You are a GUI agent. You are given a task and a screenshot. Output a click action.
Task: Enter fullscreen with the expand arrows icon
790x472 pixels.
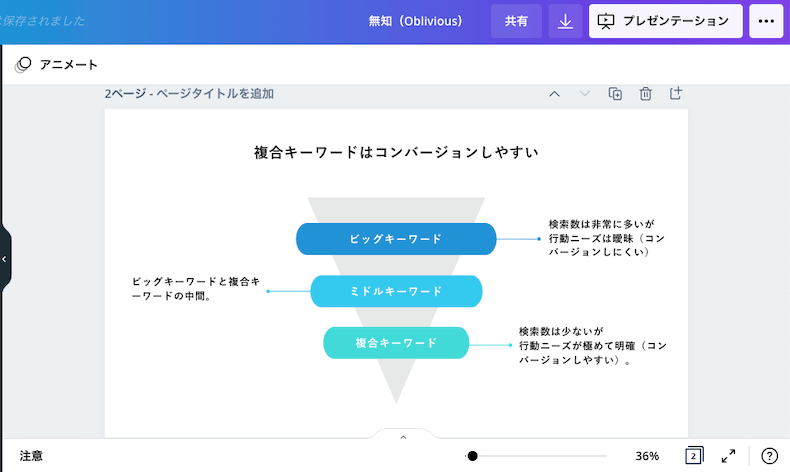(729, 456)
